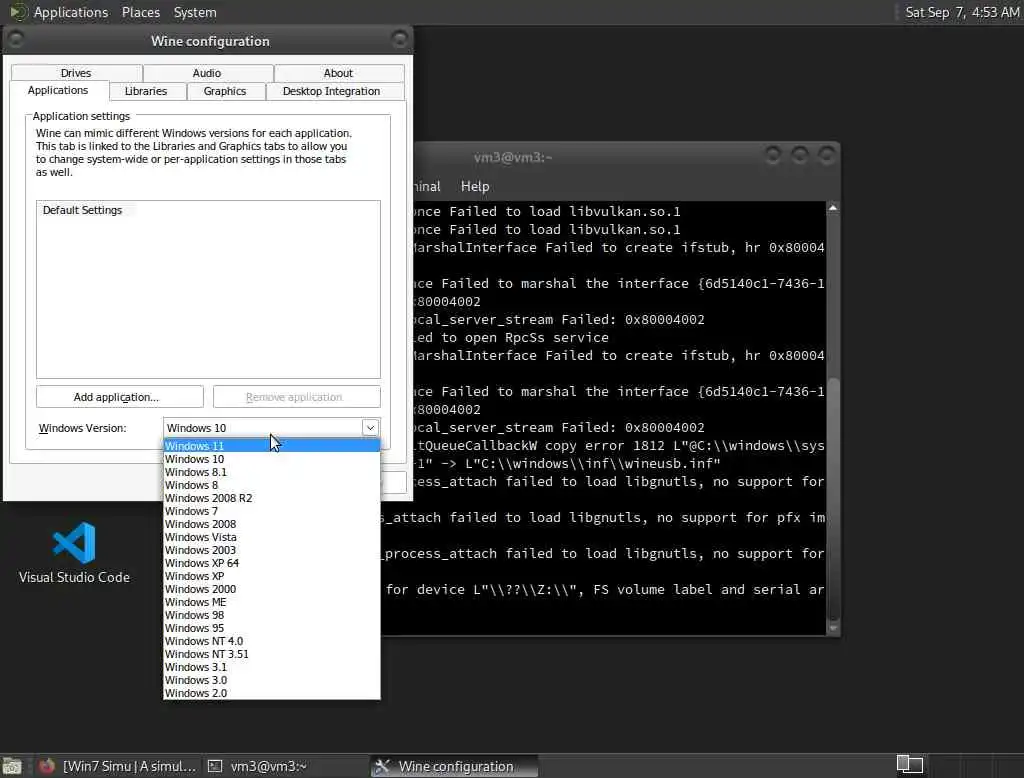
Task: Choose Windows 2008 from the list
Action: click(x=272, y=525)
